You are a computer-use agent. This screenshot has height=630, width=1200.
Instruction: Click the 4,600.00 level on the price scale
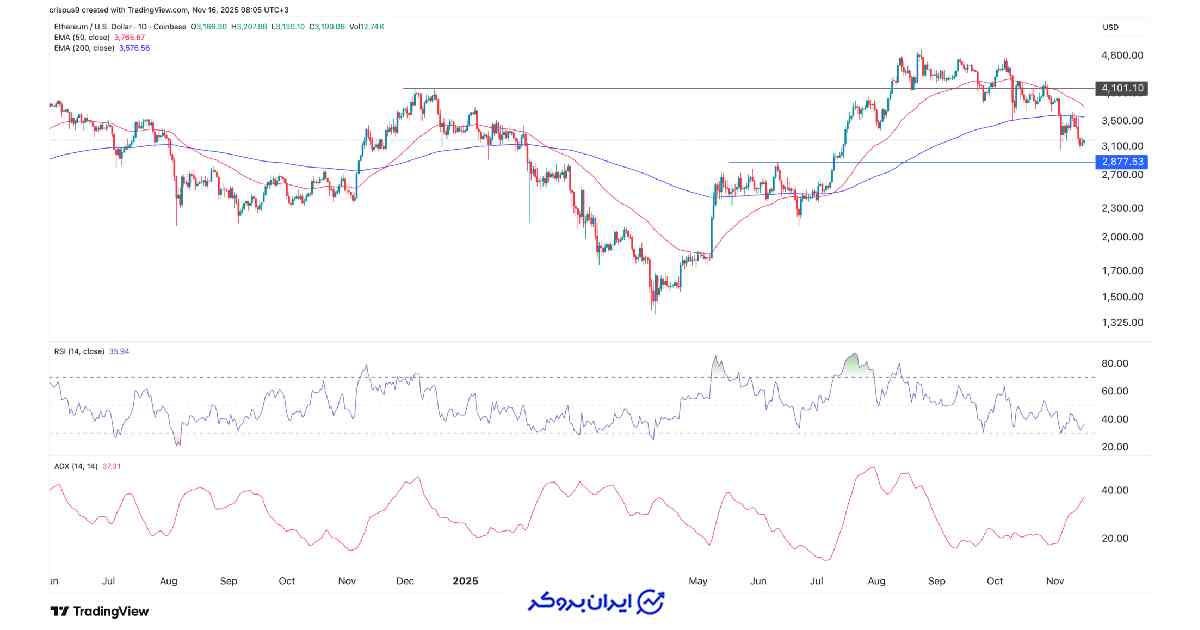[1122, 56]
